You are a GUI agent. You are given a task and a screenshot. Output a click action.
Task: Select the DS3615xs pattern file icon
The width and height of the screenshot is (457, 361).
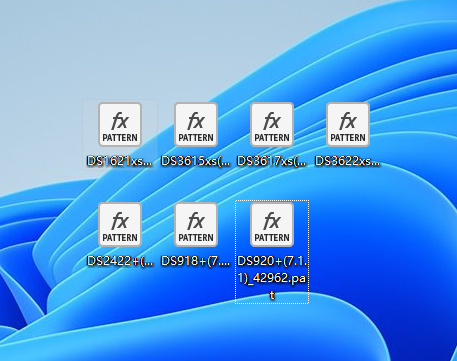pos(196,124)
